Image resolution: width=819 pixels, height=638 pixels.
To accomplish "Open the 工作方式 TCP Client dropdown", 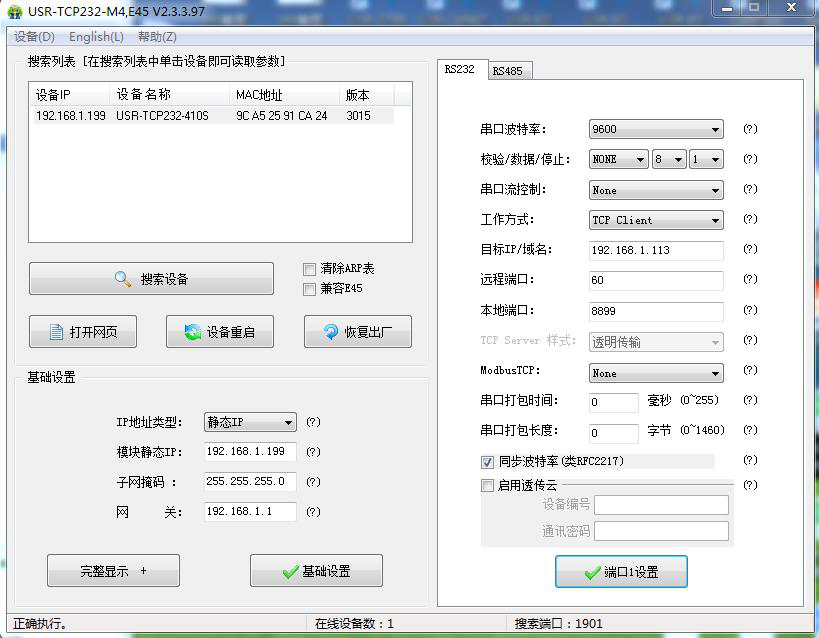I will pos(656,221).
